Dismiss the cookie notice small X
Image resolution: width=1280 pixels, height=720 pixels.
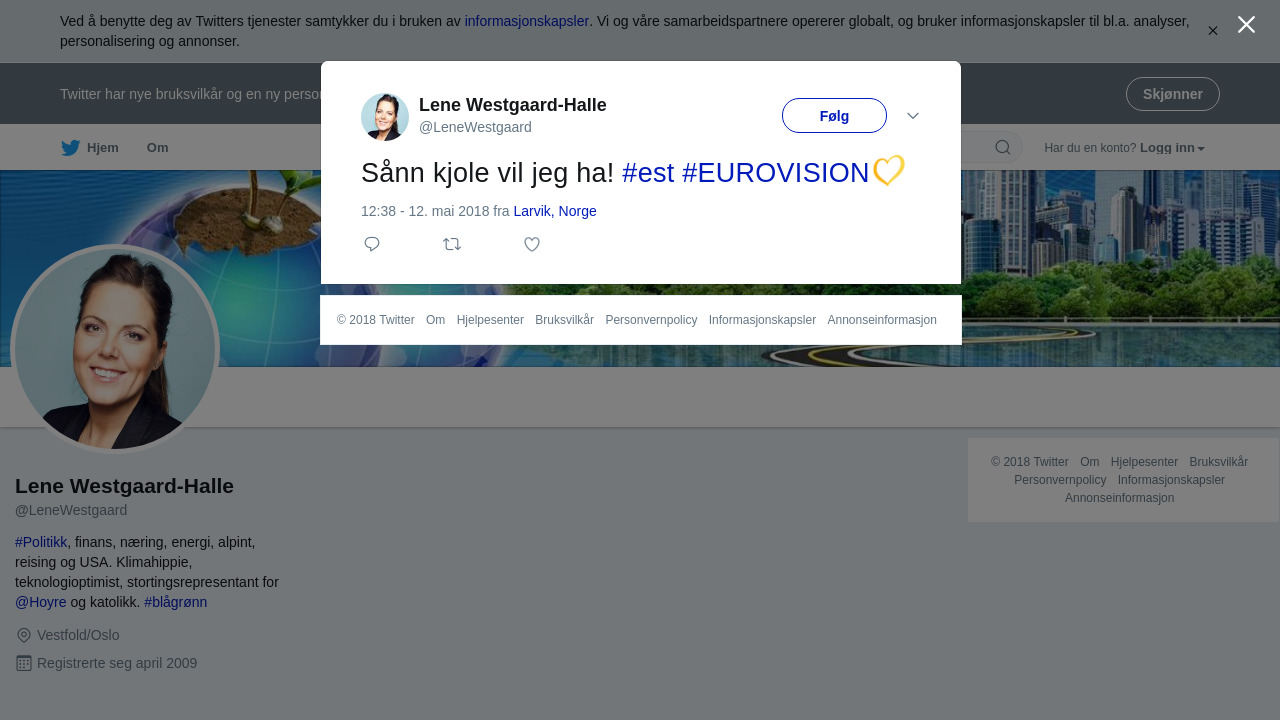[x=1213, y=31]
